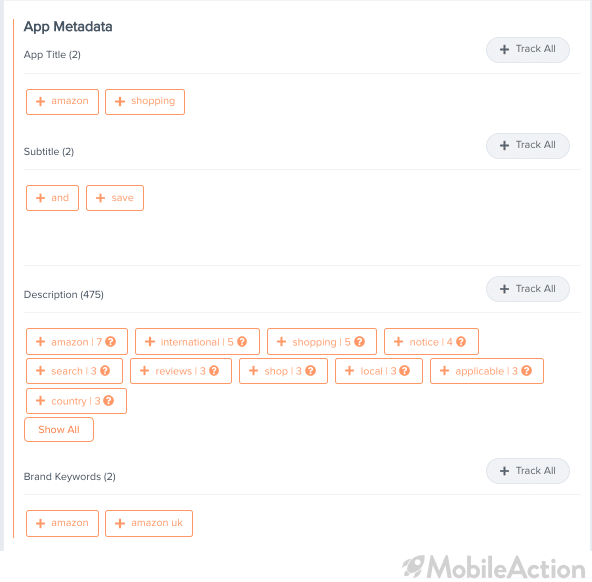
Task: Click the MobileAction logo
Action: (x=493, y=567)
